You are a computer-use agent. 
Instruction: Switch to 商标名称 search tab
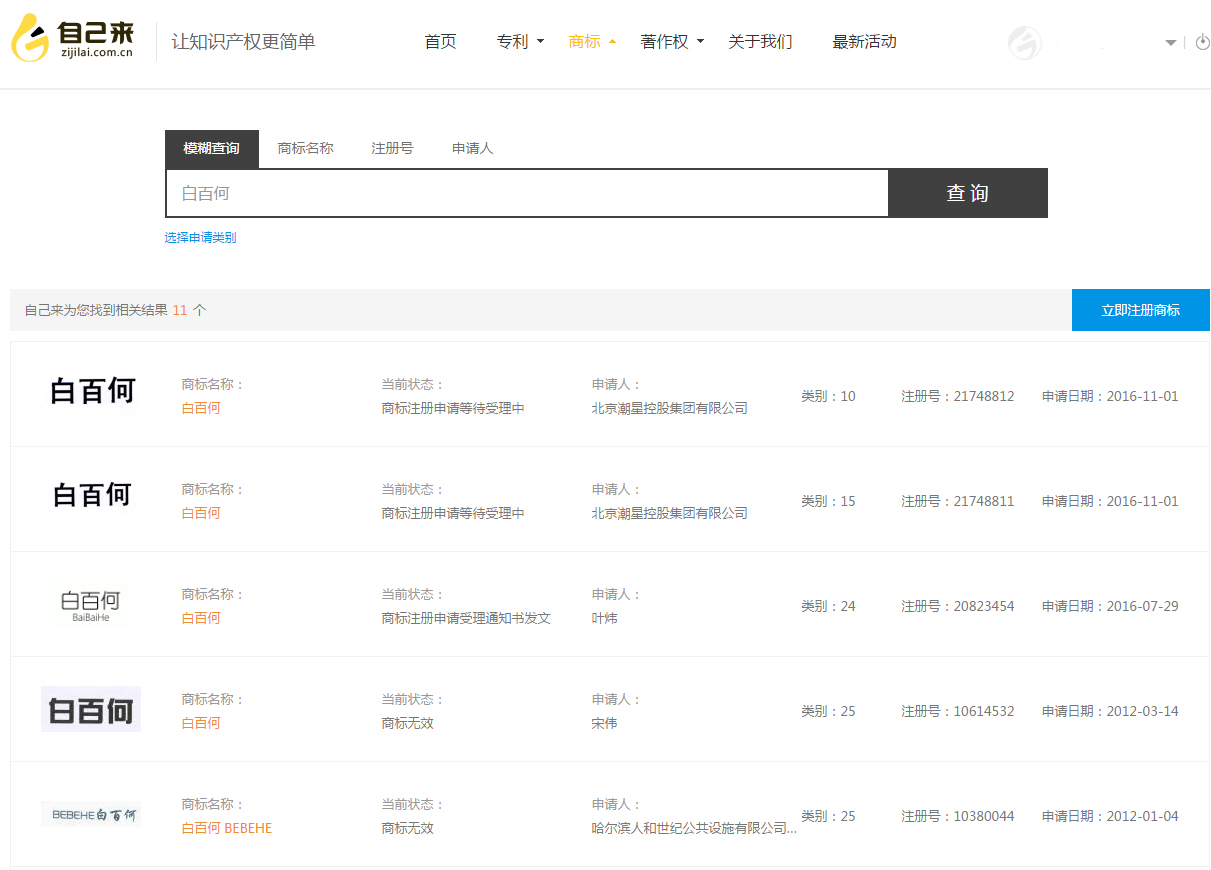[305, 148]
